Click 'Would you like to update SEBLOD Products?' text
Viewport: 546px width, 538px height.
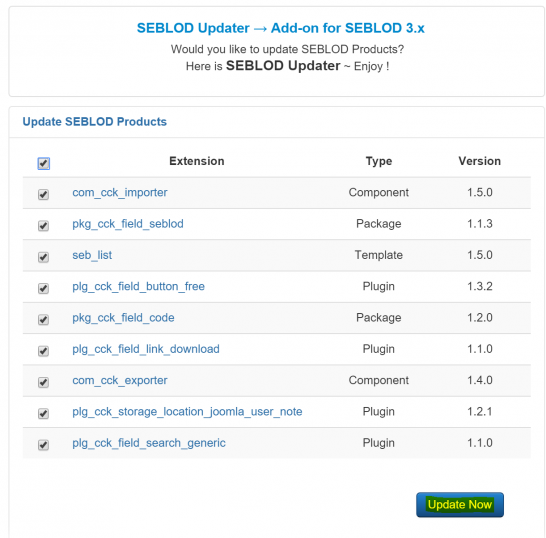tap(287, 49)
